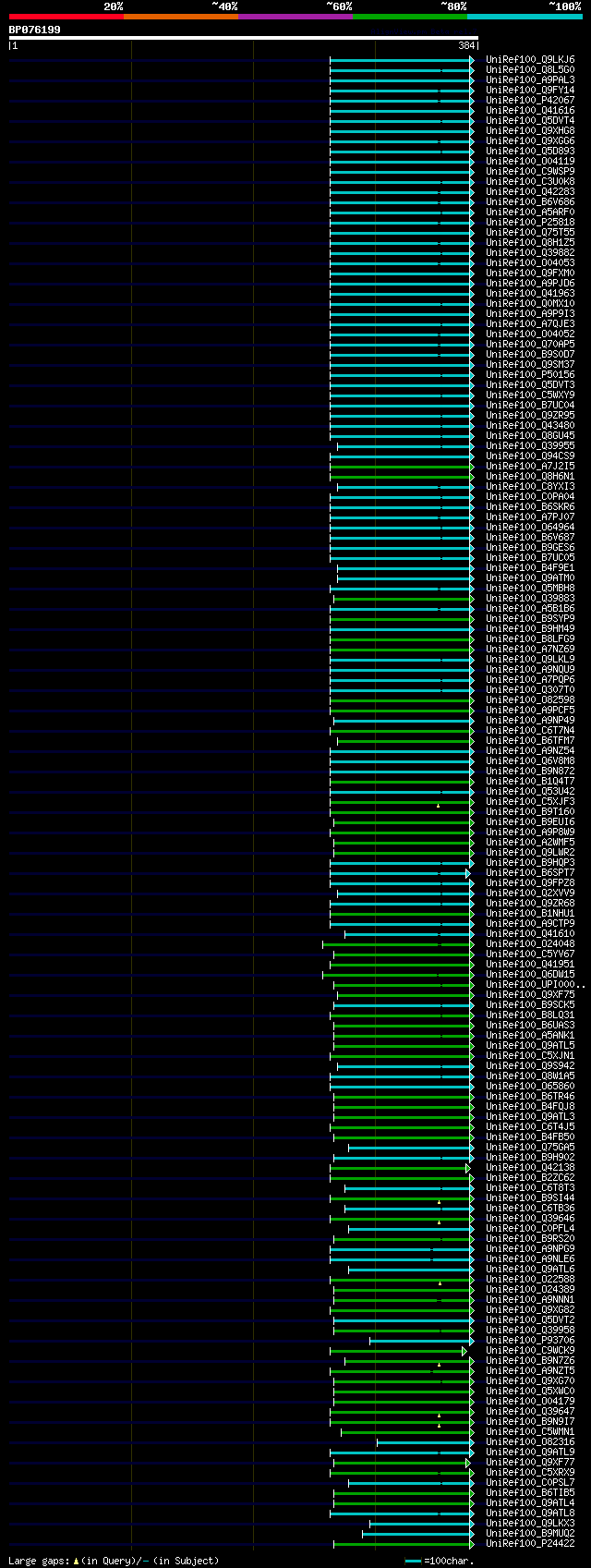Click the label UniRef100_Q39646

[x=530, y=1218]
